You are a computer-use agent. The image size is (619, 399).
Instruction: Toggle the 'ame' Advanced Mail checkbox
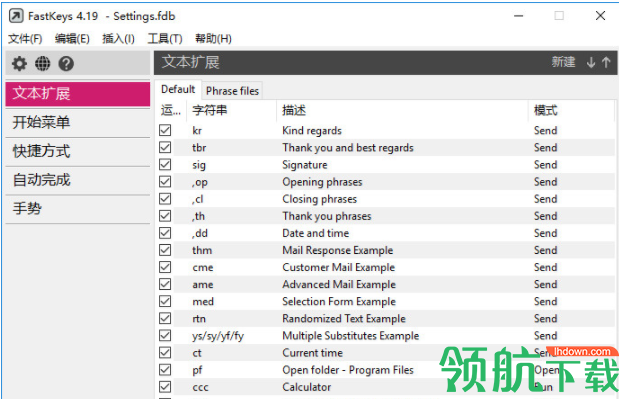(x=165, y=284)
